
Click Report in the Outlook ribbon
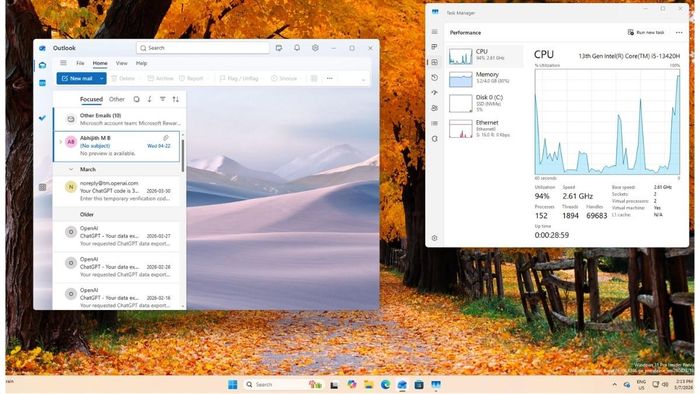[191, 78]
